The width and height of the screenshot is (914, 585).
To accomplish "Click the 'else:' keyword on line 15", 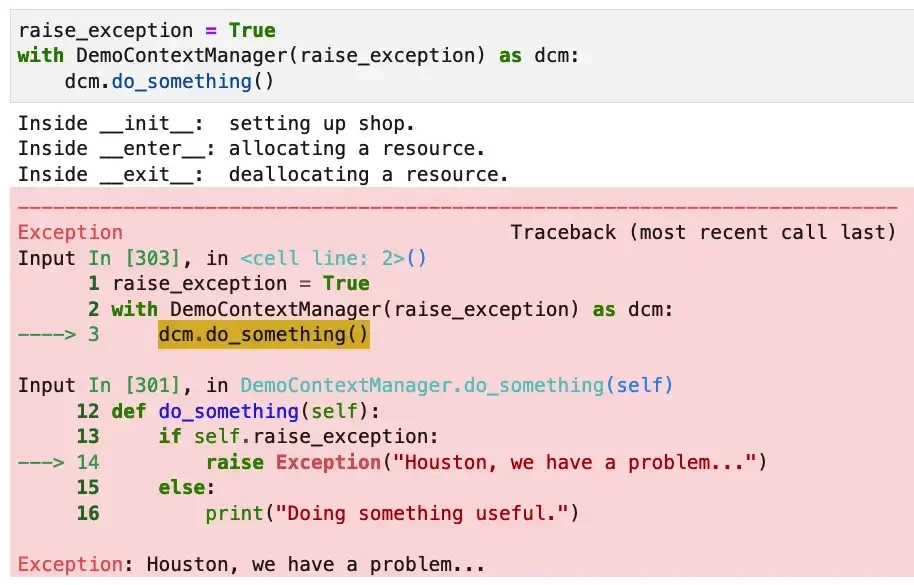I will (187, 487).
